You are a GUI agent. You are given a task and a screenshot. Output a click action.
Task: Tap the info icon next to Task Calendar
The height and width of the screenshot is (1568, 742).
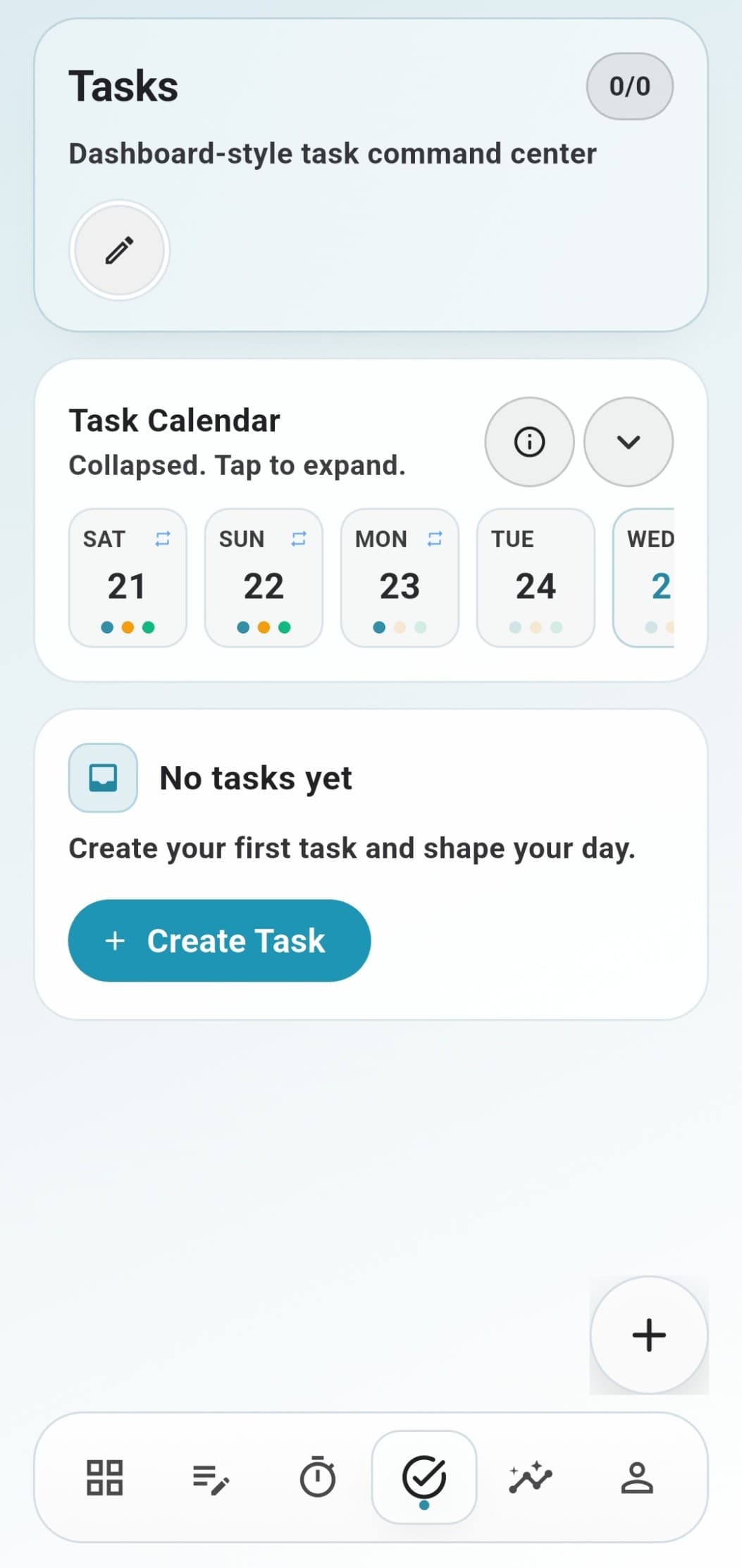tap(529, 442)
